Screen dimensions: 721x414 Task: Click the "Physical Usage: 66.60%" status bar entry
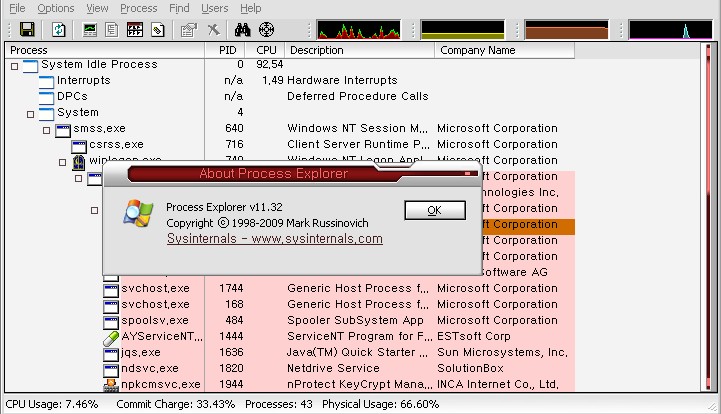[x=380, y=404]
